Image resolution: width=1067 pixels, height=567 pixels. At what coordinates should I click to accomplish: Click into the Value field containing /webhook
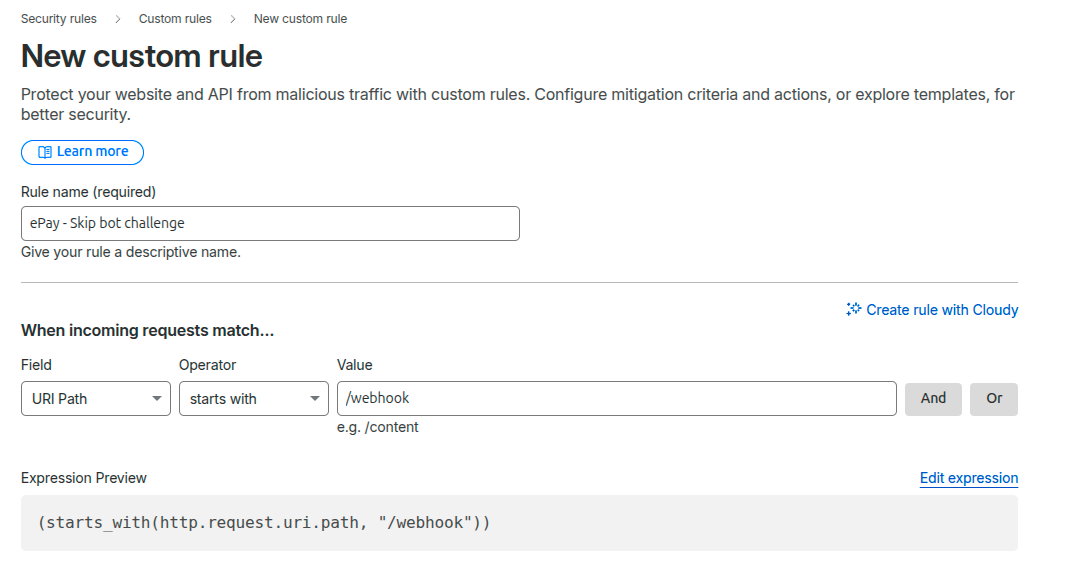pos(616,398)
